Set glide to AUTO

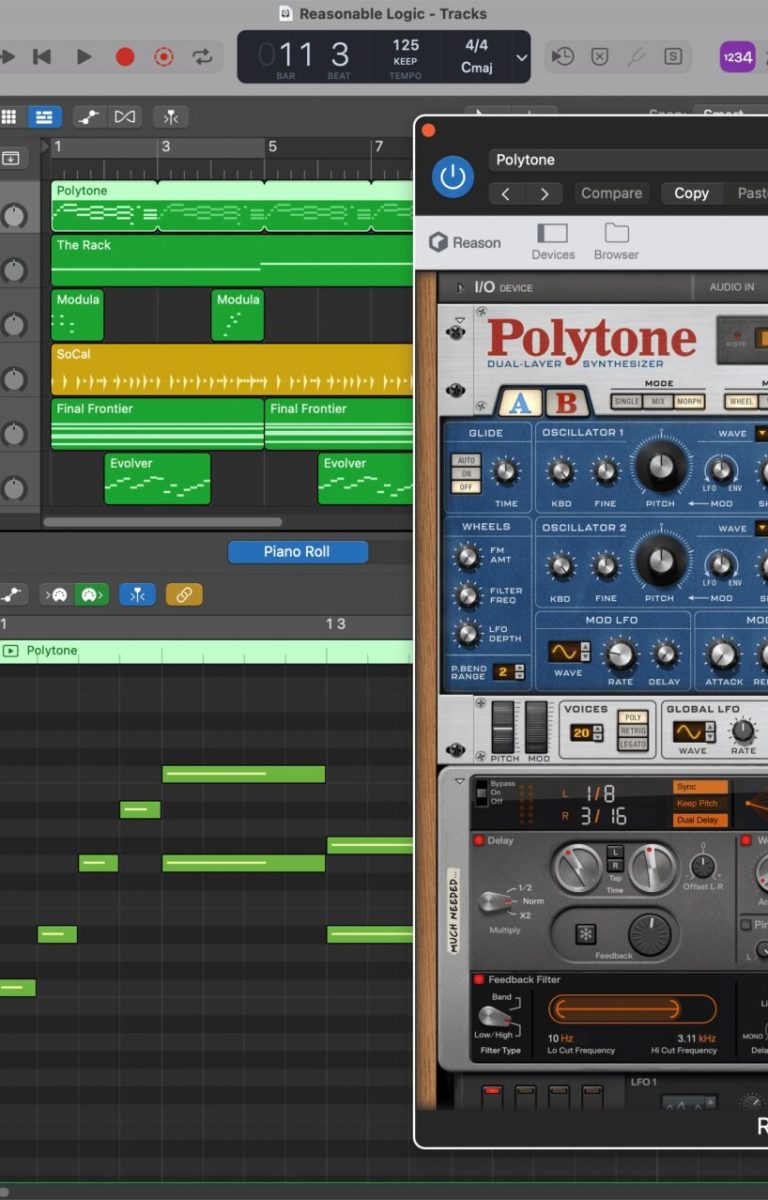(466, 461)
